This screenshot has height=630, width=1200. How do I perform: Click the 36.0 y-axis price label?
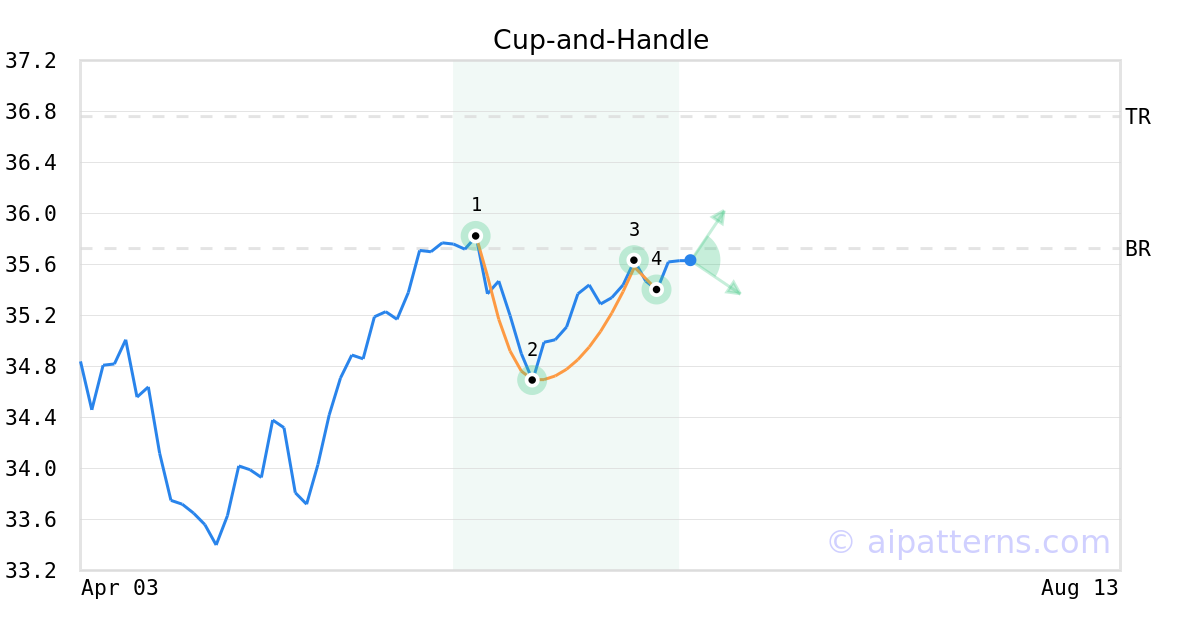[x=31, y=214]
